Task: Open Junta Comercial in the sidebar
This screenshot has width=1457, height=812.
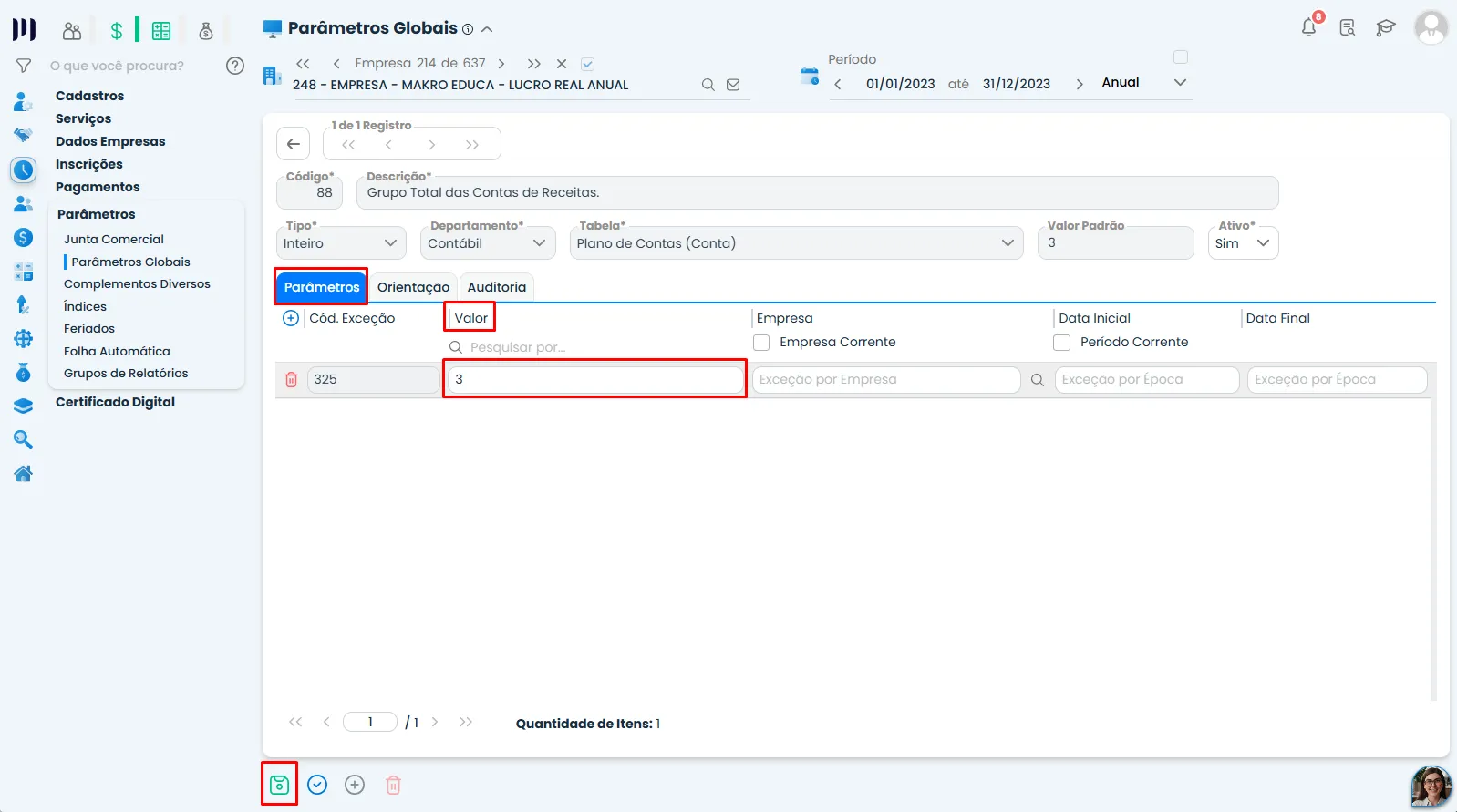Action: tap(114, 239)
